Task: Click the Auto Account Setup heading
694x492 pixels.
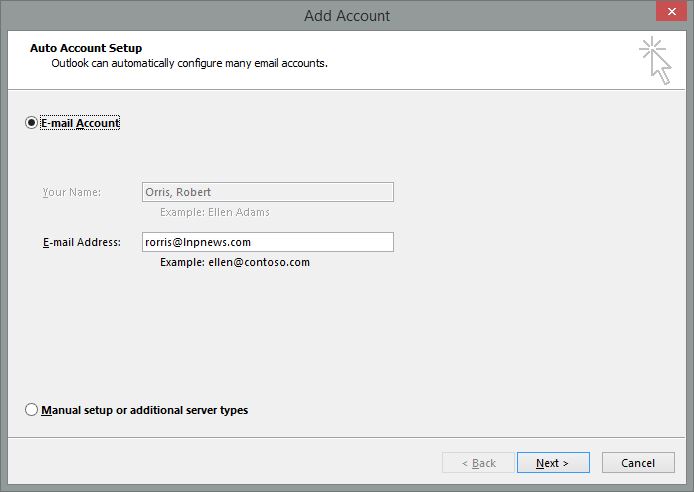Action: 86,48
